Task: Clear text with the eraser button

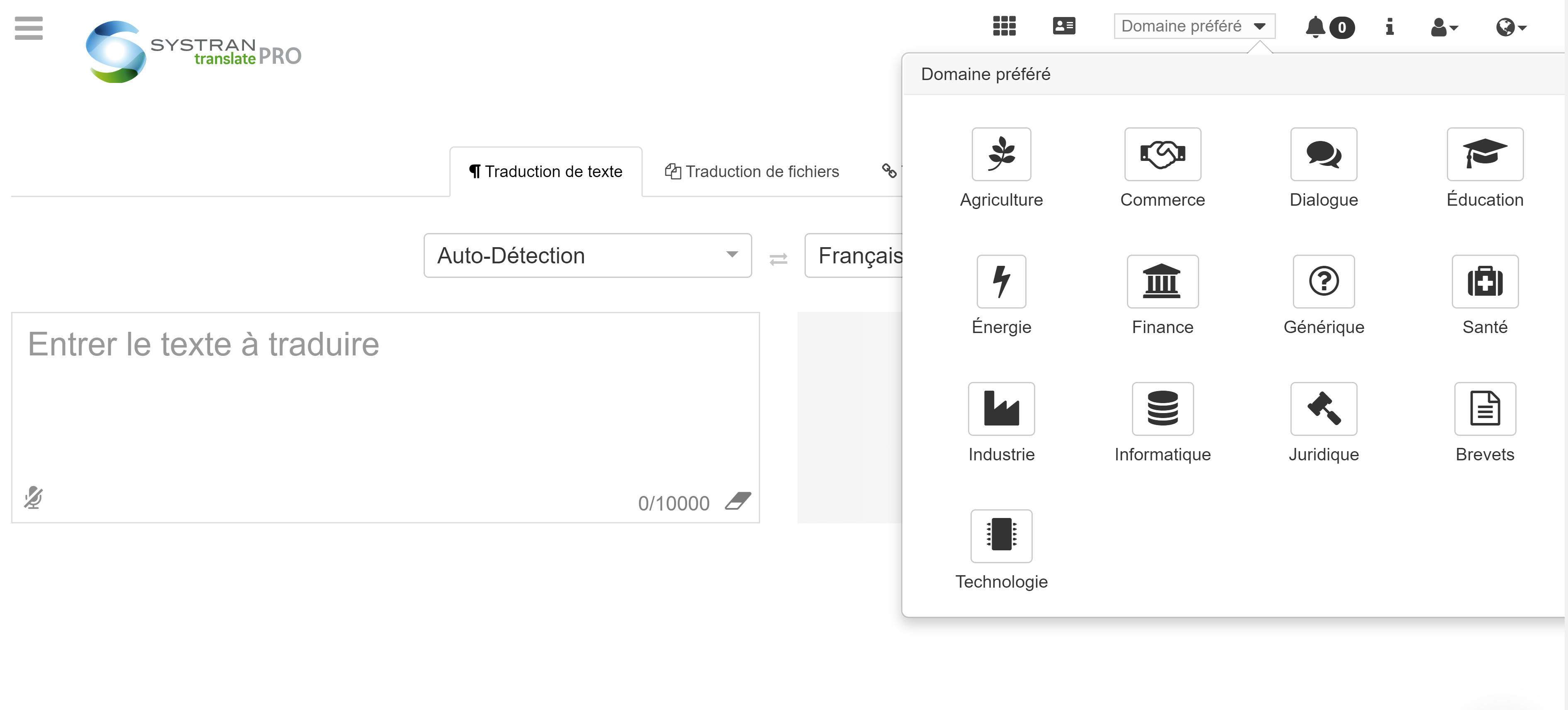Action: point(738,501)
